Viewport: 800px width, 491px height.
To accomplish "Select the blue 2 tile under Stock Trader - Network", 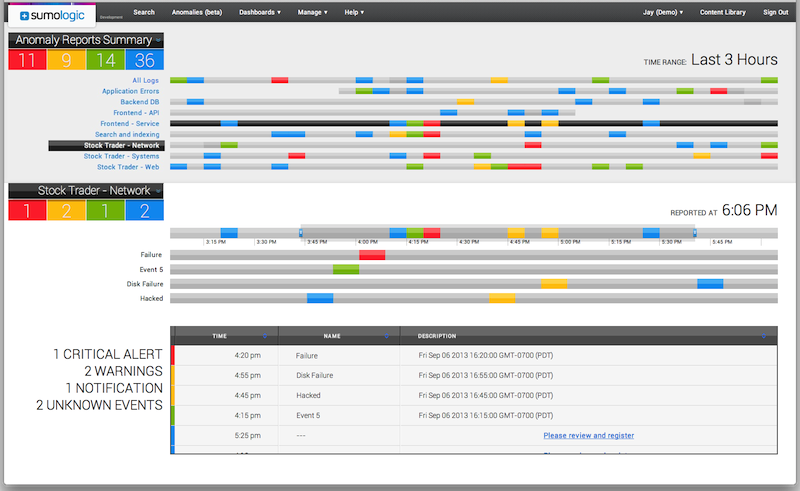I will click(145, 210).
